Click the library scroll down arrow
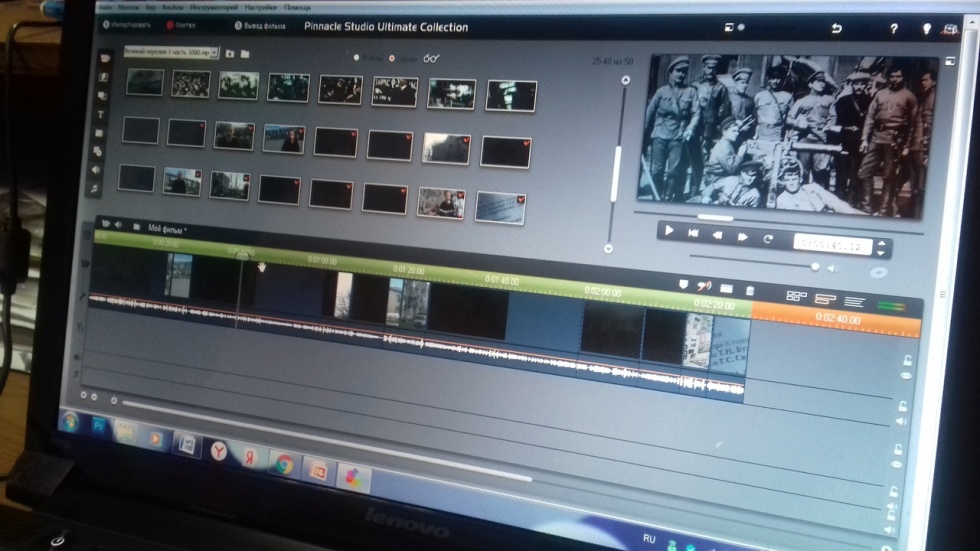980x551 pixels. point(608,249)
